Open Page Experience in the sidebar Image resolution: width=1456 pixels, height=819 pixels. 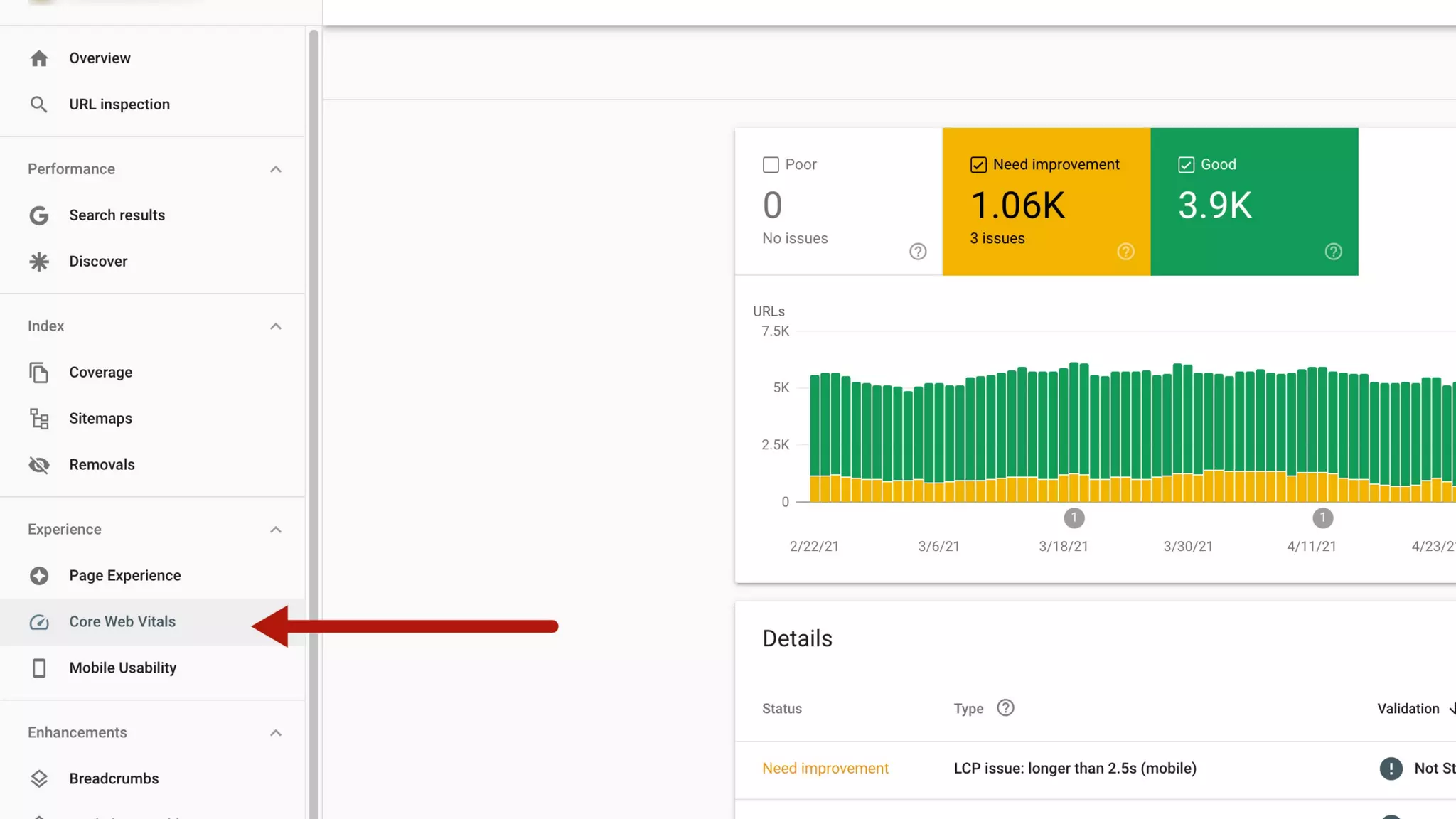[125, 576]
